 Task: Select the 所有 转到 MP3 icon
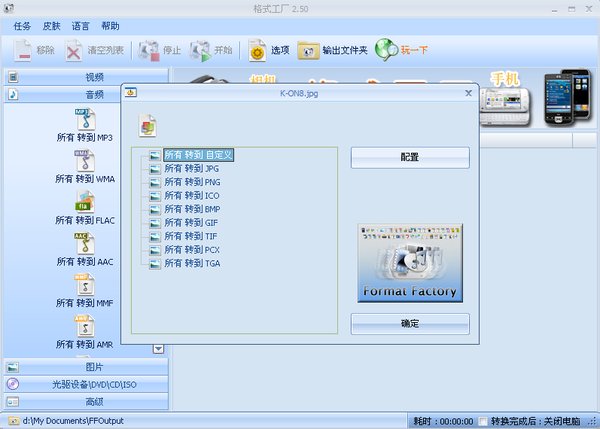point(85,119)
